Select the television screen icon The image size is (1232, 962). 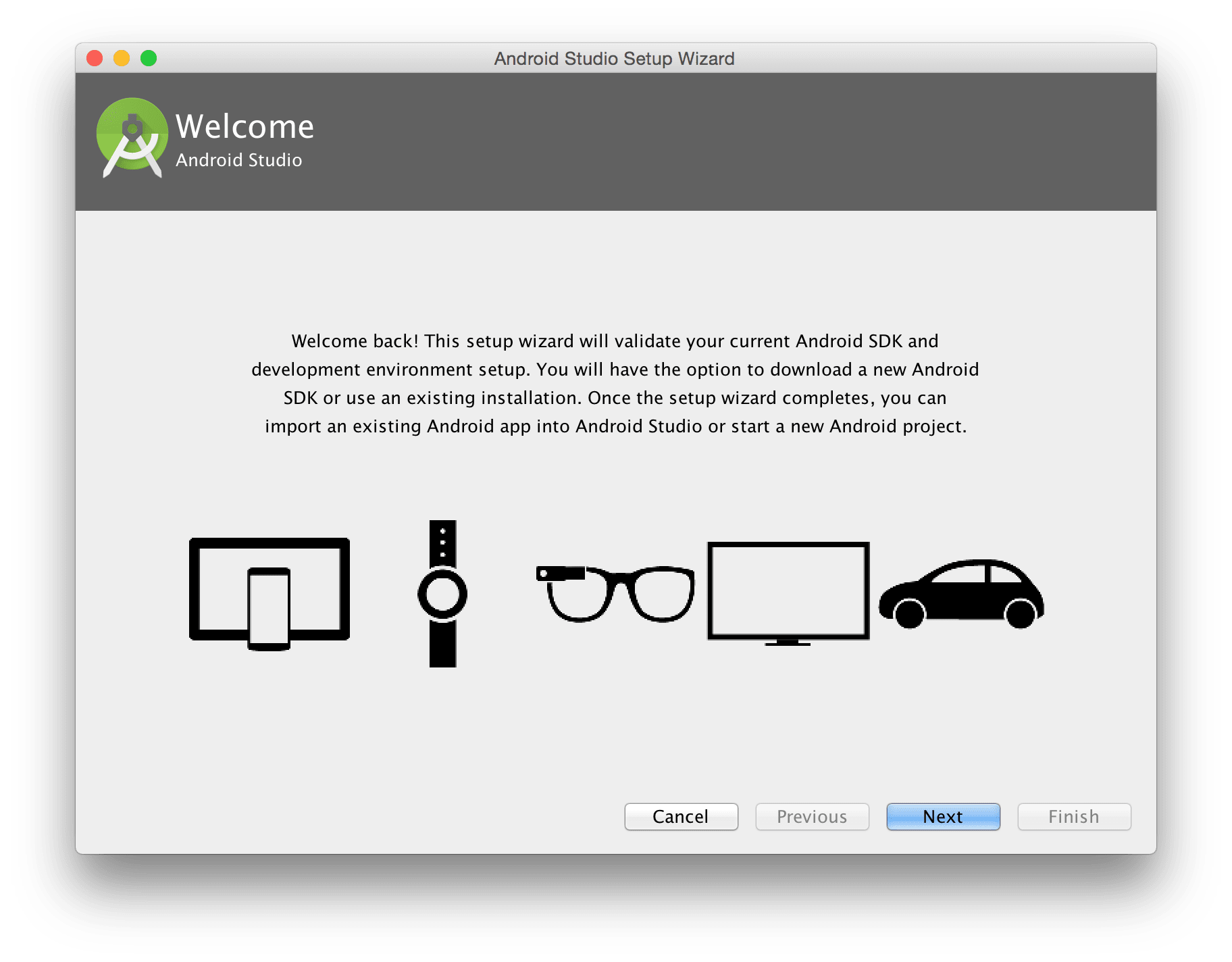click(x=788, y=594)
